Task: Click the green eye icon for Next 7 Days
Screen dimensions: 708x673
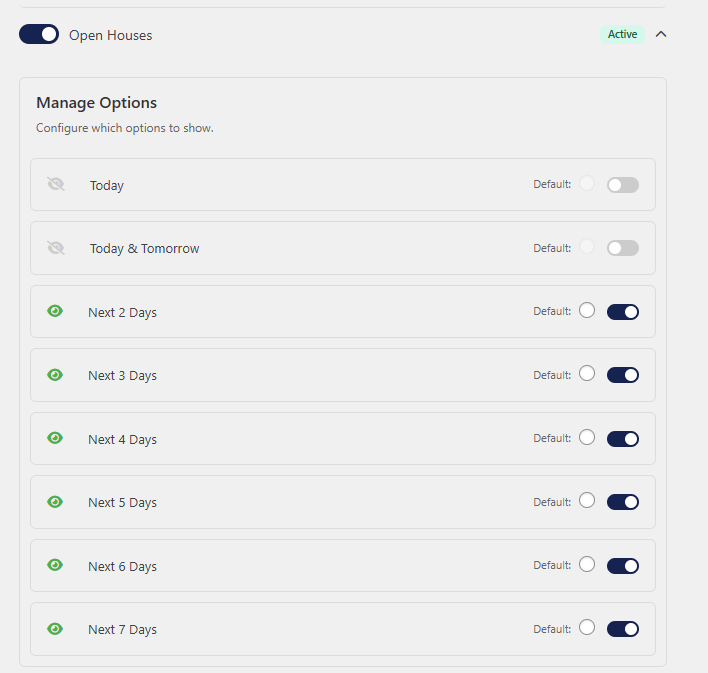Action: (55, 629)
